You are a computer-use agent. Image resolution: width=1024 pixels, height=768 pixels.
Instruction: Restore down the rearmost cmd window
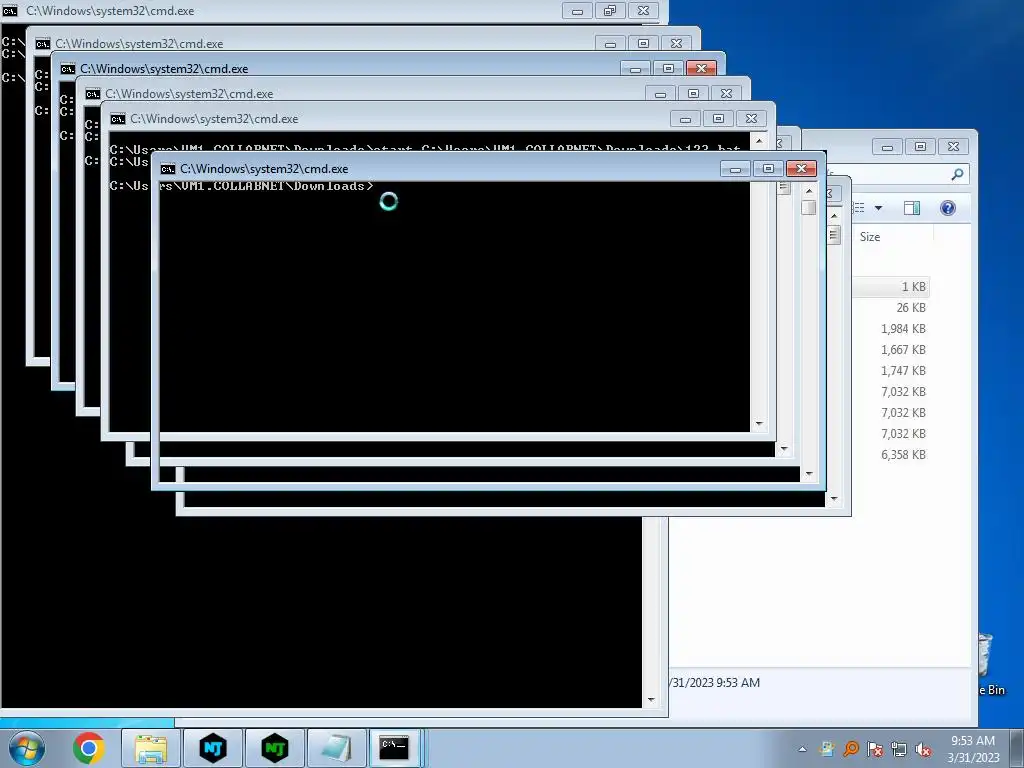click(610, 10)
